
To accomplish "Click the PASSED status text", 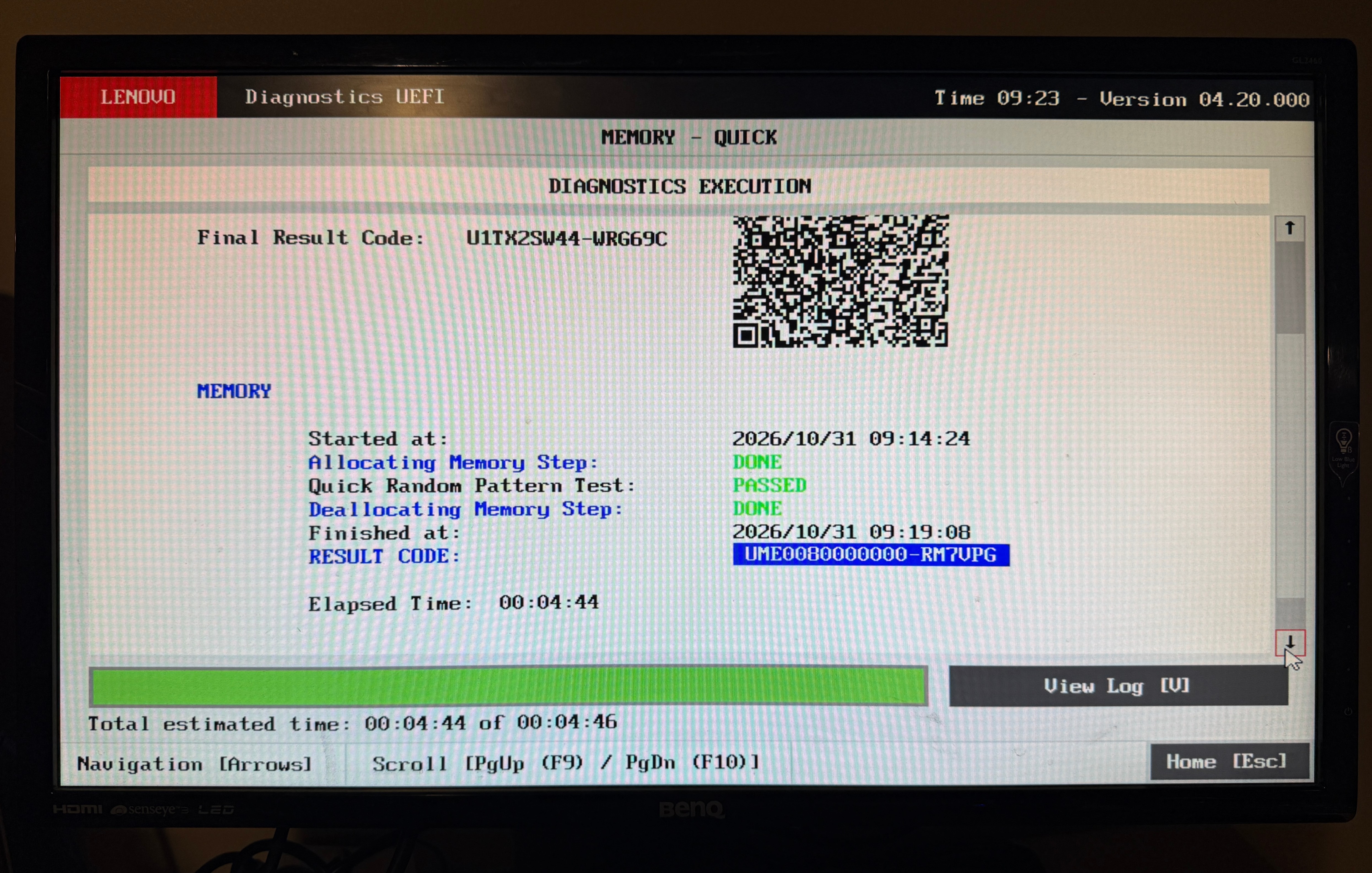I will click(769, 485).
